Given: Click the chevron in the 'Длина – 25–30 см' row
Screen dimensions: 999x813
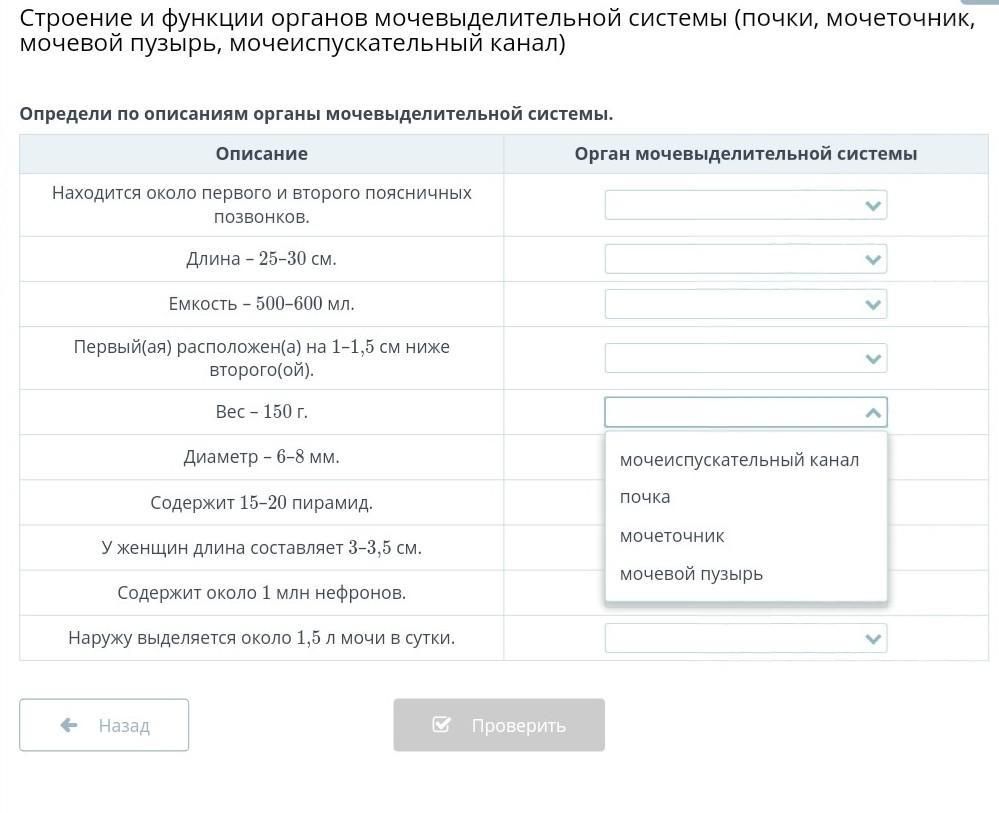Looking at the screenshot, I should [873, 260].
